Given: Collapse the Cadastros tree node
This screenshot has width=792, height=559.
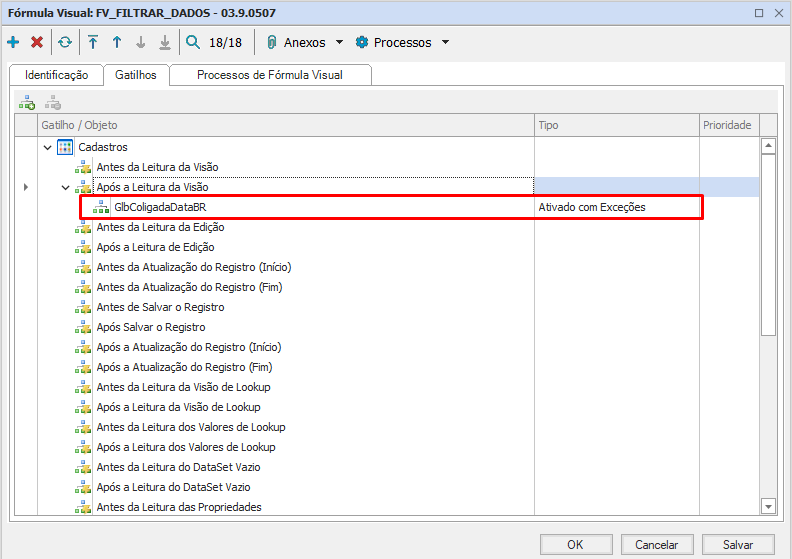Looking at the screenshot, I should pos(47,147).
